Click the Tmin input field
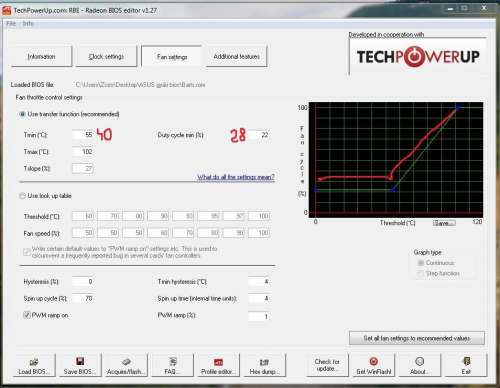 (x=83, y=135)
